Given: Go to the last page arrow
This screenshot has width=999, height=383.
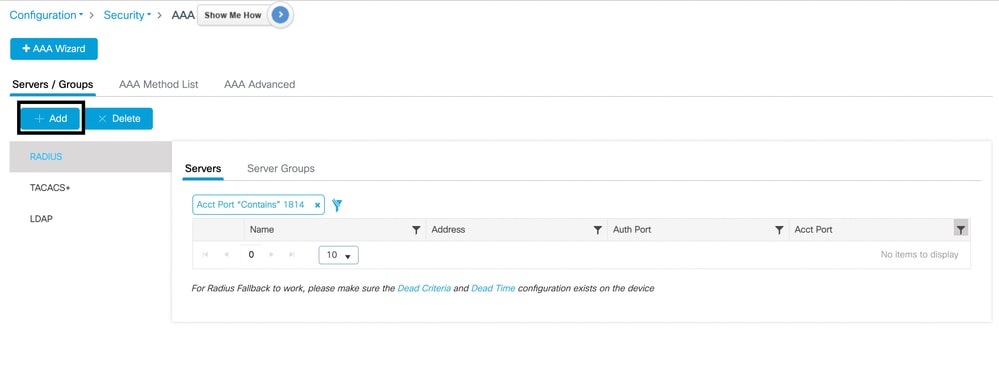Looking at the screenshot, I should pyautogui.click(x=292, y=255).
